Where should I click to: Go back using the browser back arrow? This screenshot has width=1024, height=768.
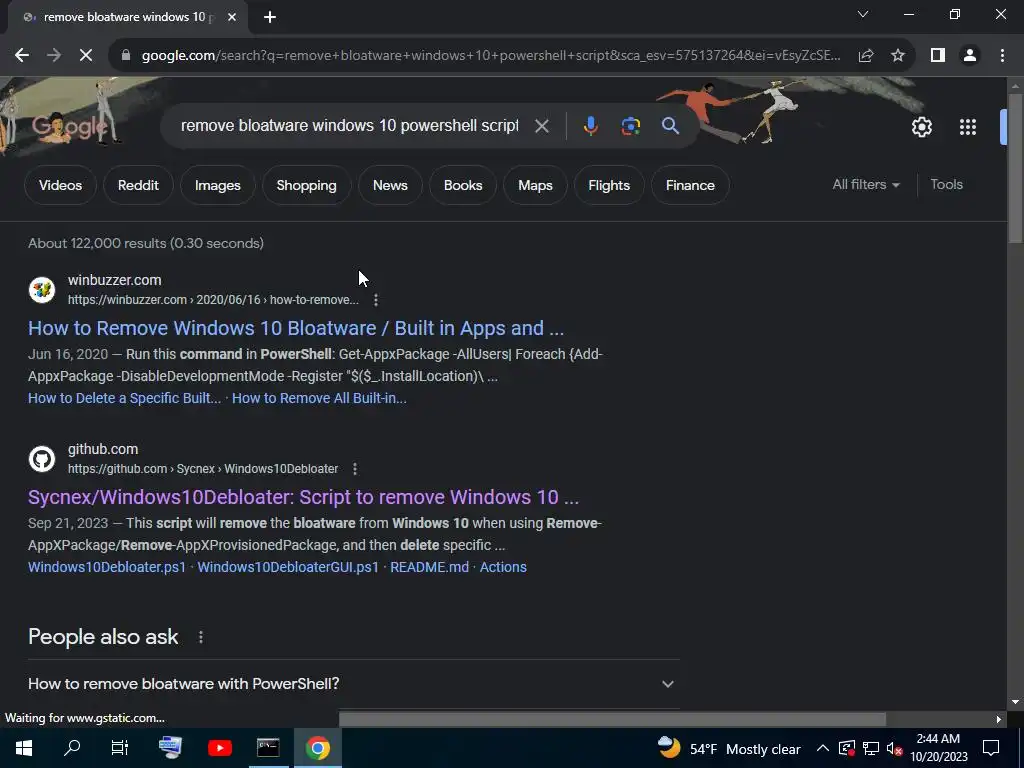click(22, 56)
